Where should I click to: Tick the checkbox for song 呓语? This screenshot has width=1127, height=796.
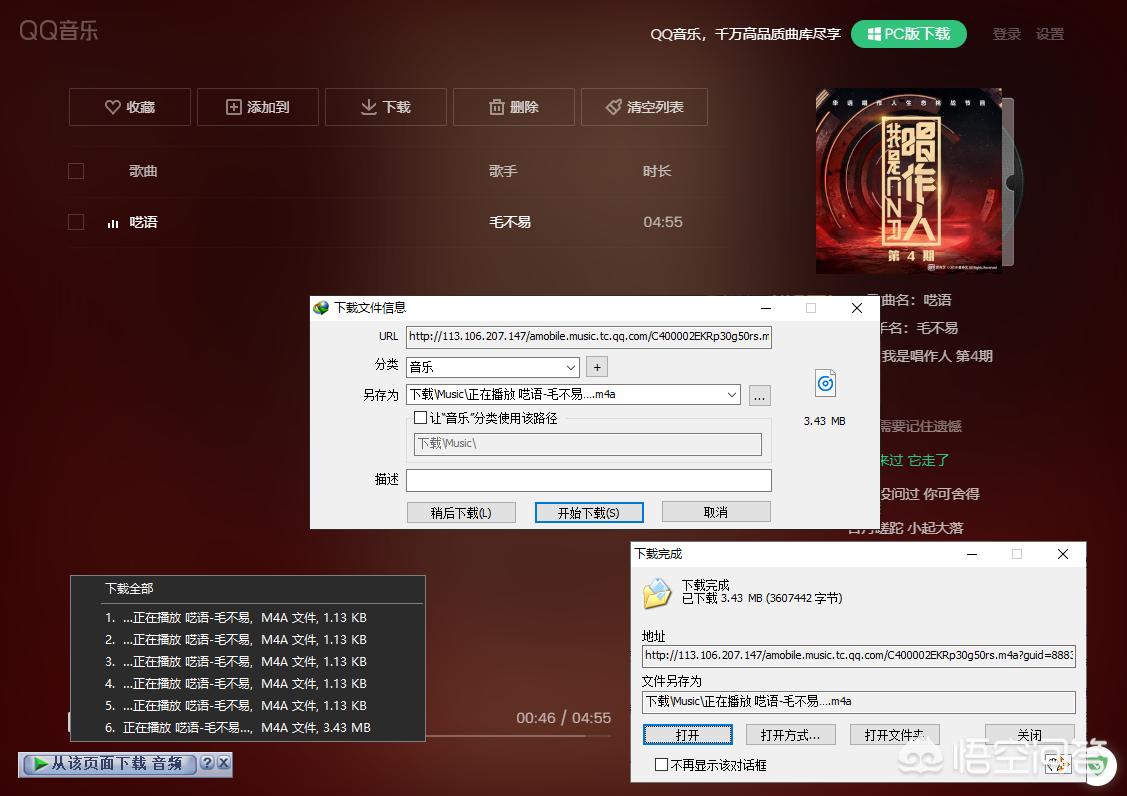[x=76, y=222]
